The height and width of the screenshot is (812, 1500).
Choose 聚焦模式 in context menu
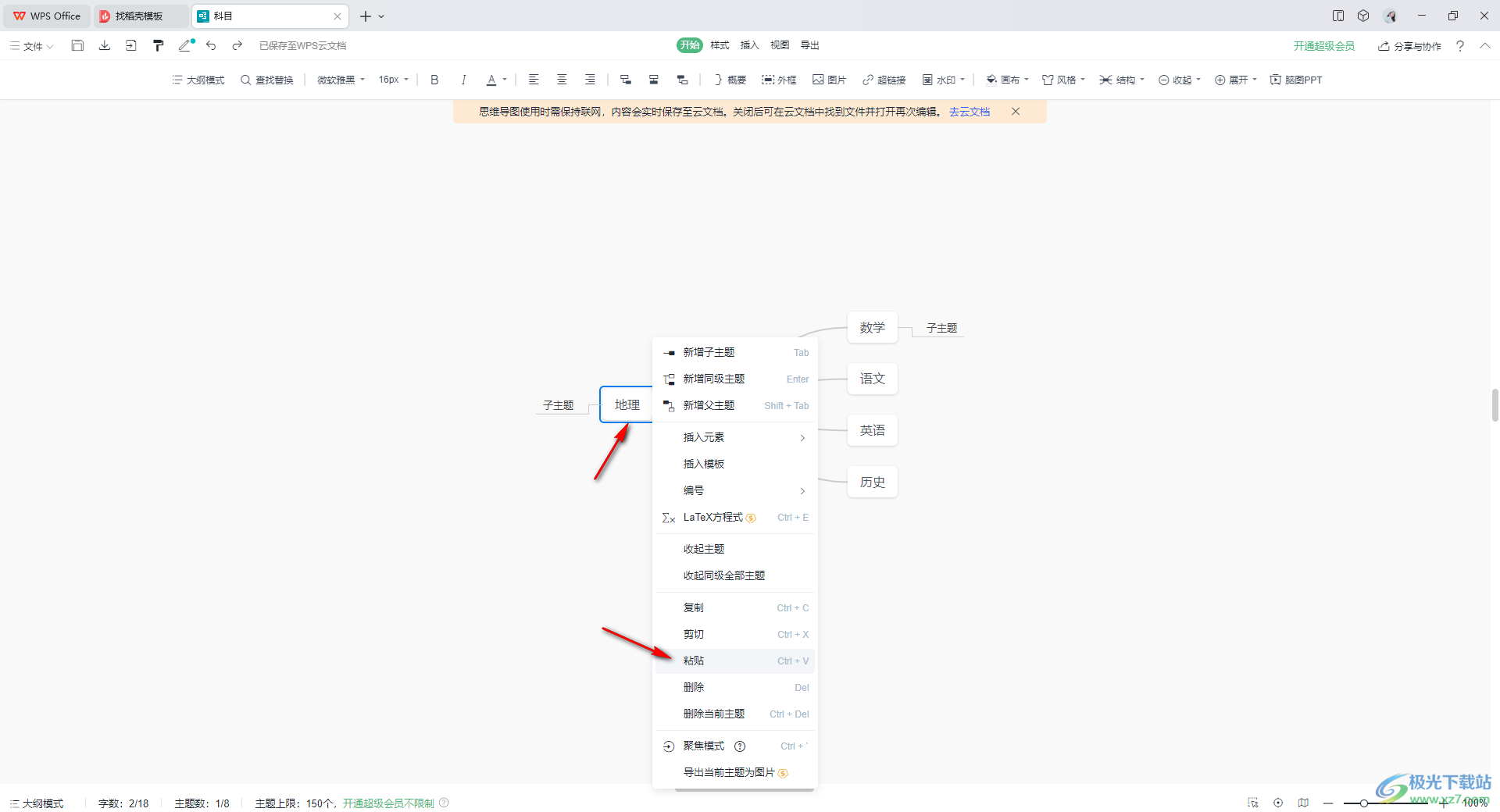pos(735,746)
